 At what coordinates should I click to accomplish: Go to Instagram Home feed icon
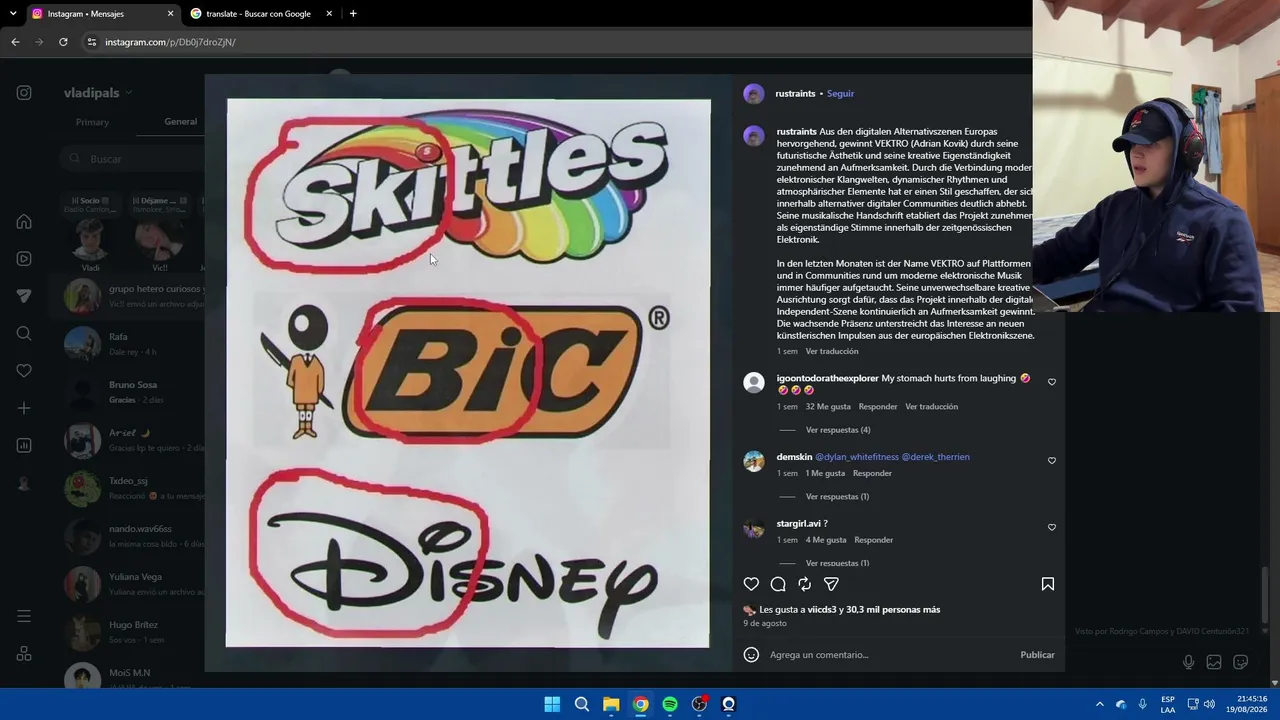coord(24,221)
